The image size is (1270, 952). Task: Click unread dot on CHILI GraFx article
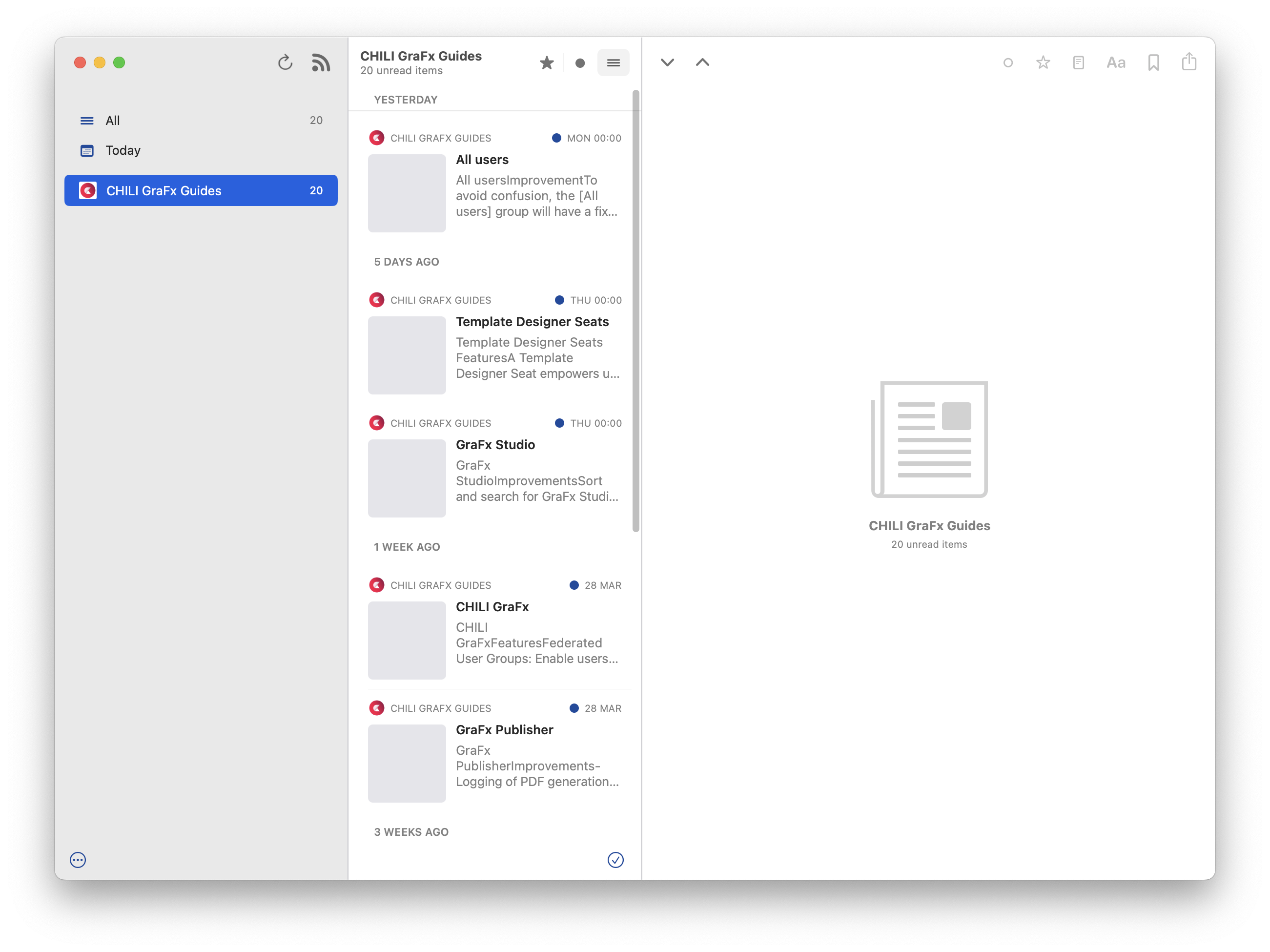574,584
